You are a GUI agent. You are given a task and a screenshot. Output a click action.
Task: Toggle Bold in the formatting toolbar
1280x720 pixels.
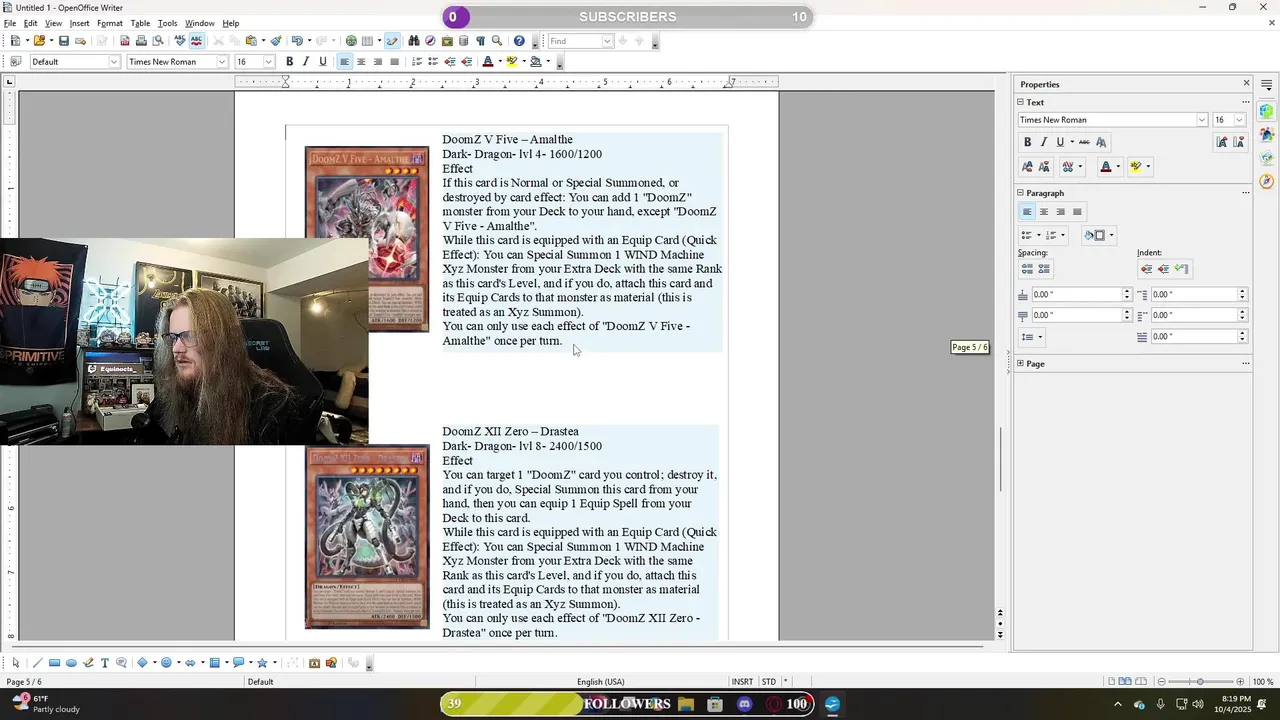(289, 62)
